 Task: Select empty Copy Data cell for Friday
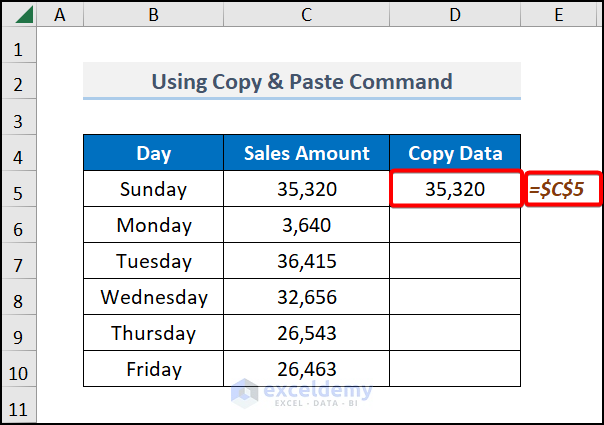(x=455, y=369)
